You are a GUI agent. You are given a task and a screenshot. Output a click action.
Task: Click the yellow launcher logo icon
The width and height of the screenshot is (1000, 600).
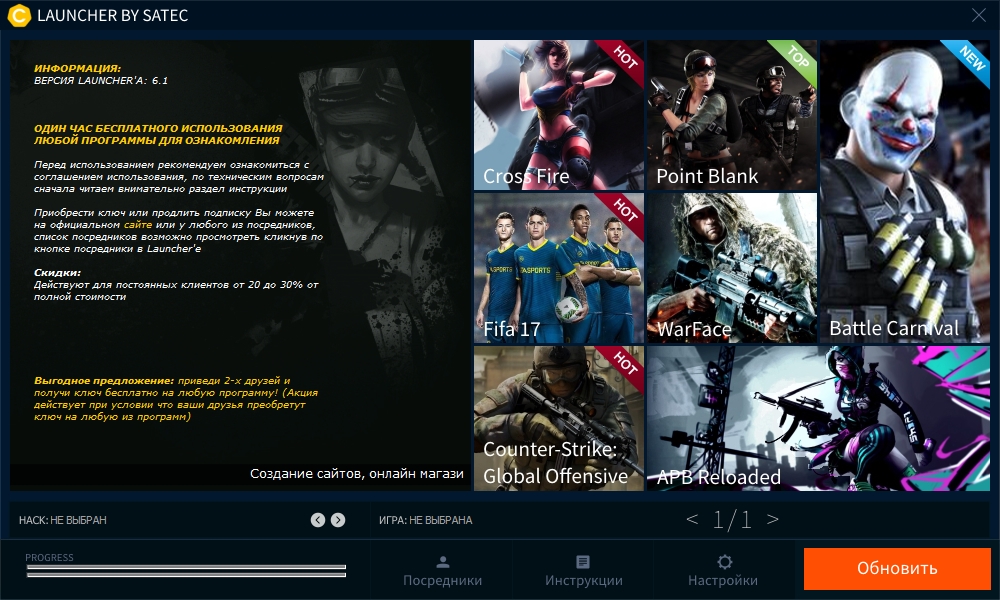pyautogui.click(x=19, y=15)
